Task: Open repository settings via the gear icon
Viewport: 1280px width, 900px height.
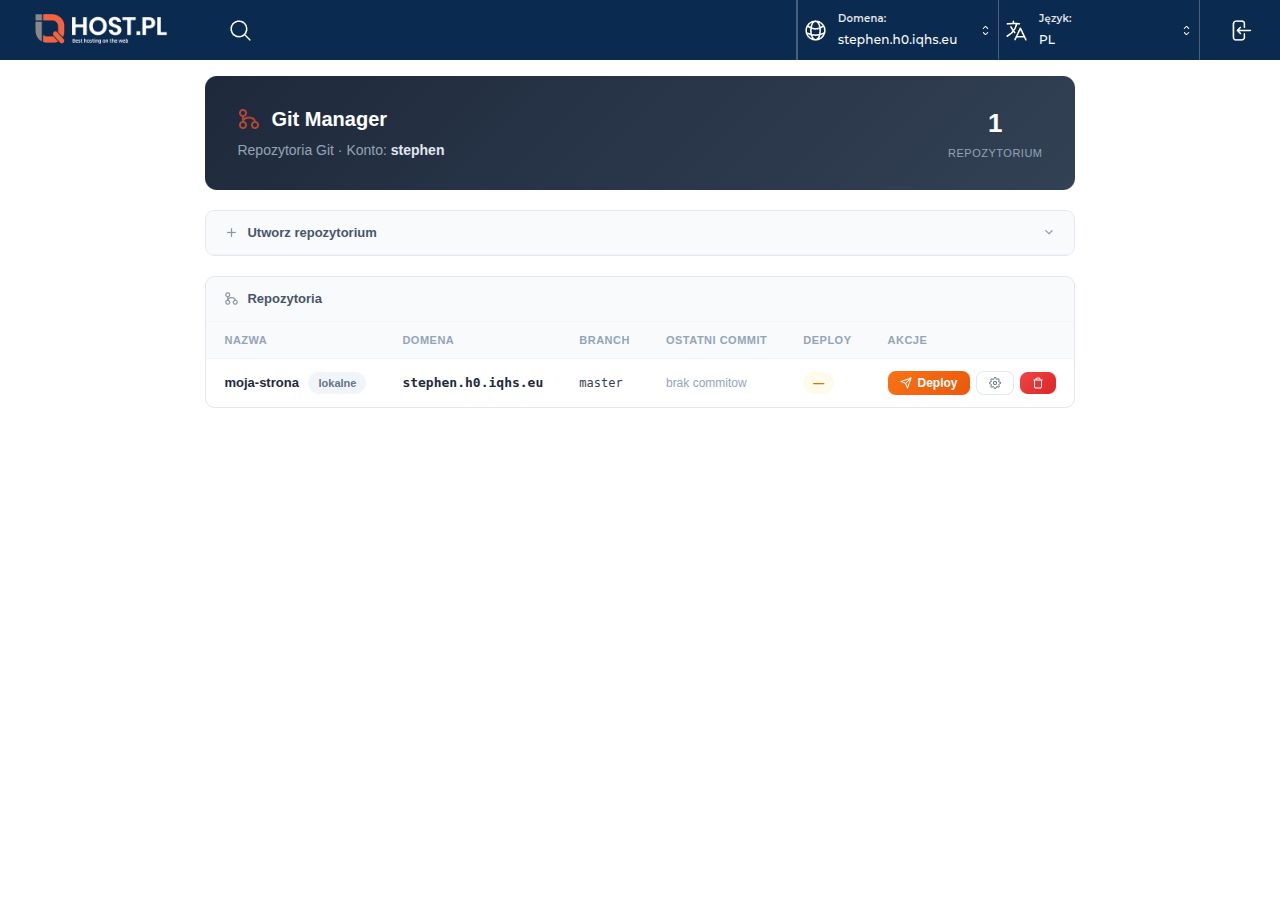Action: tap(994, 383)
